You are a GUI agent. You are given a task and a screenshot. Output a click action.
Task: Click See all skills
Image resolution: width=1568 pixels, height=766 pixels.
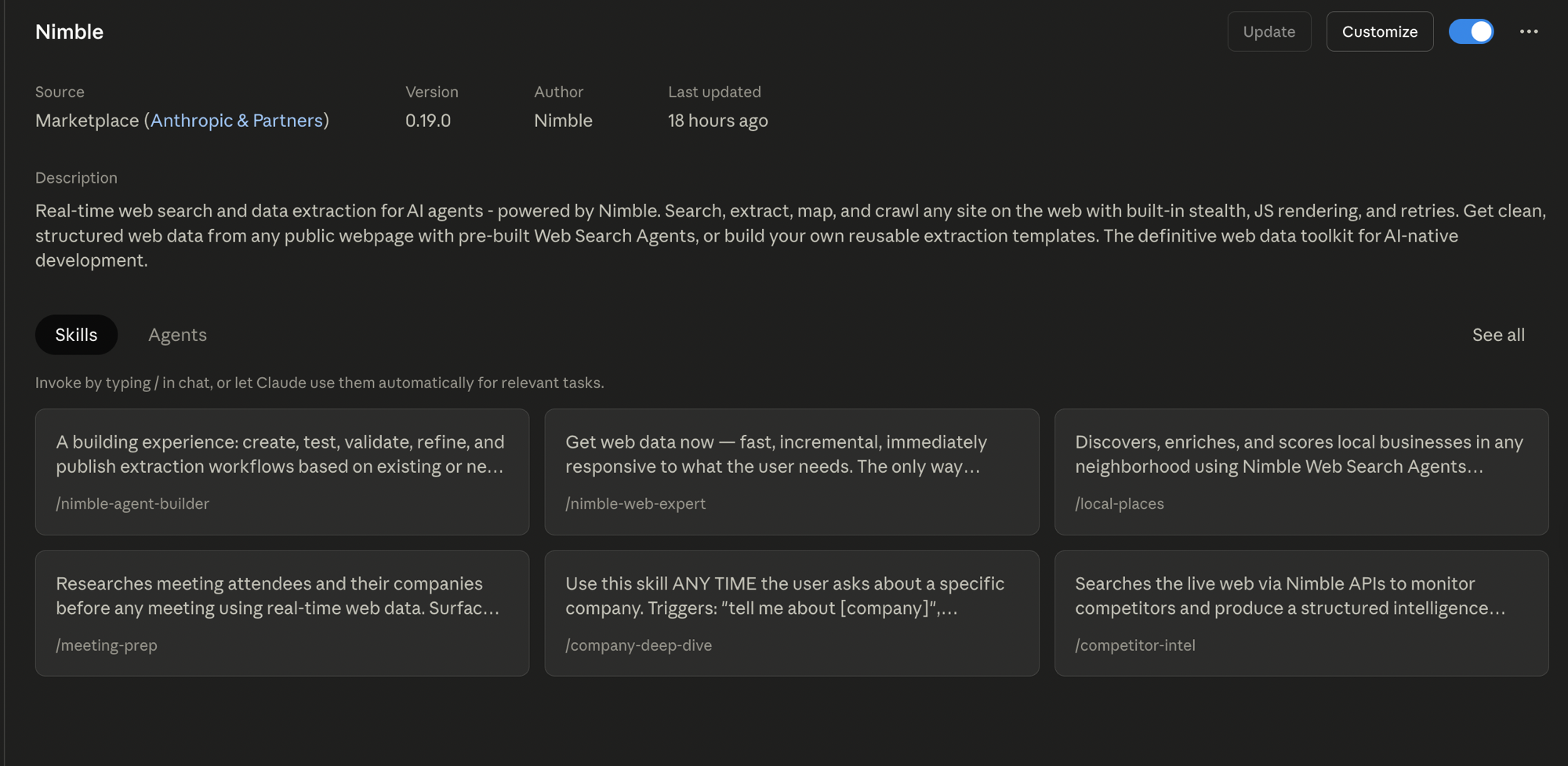tap(1498, 335)
